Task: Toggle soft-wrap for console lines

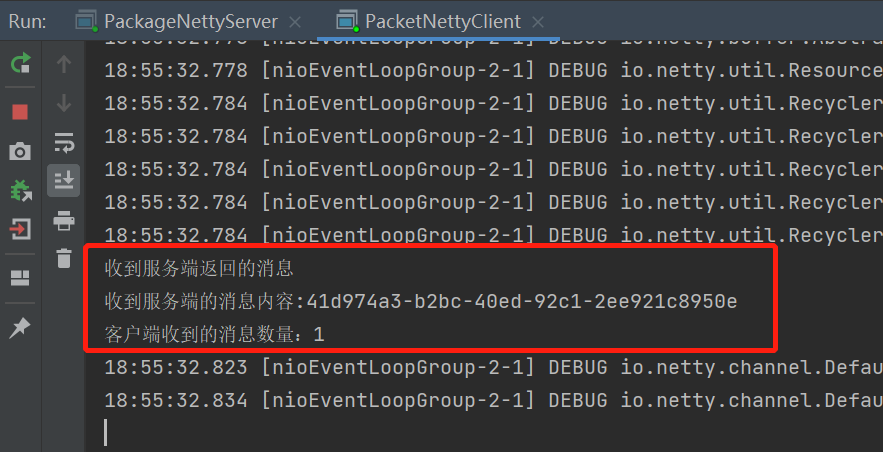Action: coord(64,141)
